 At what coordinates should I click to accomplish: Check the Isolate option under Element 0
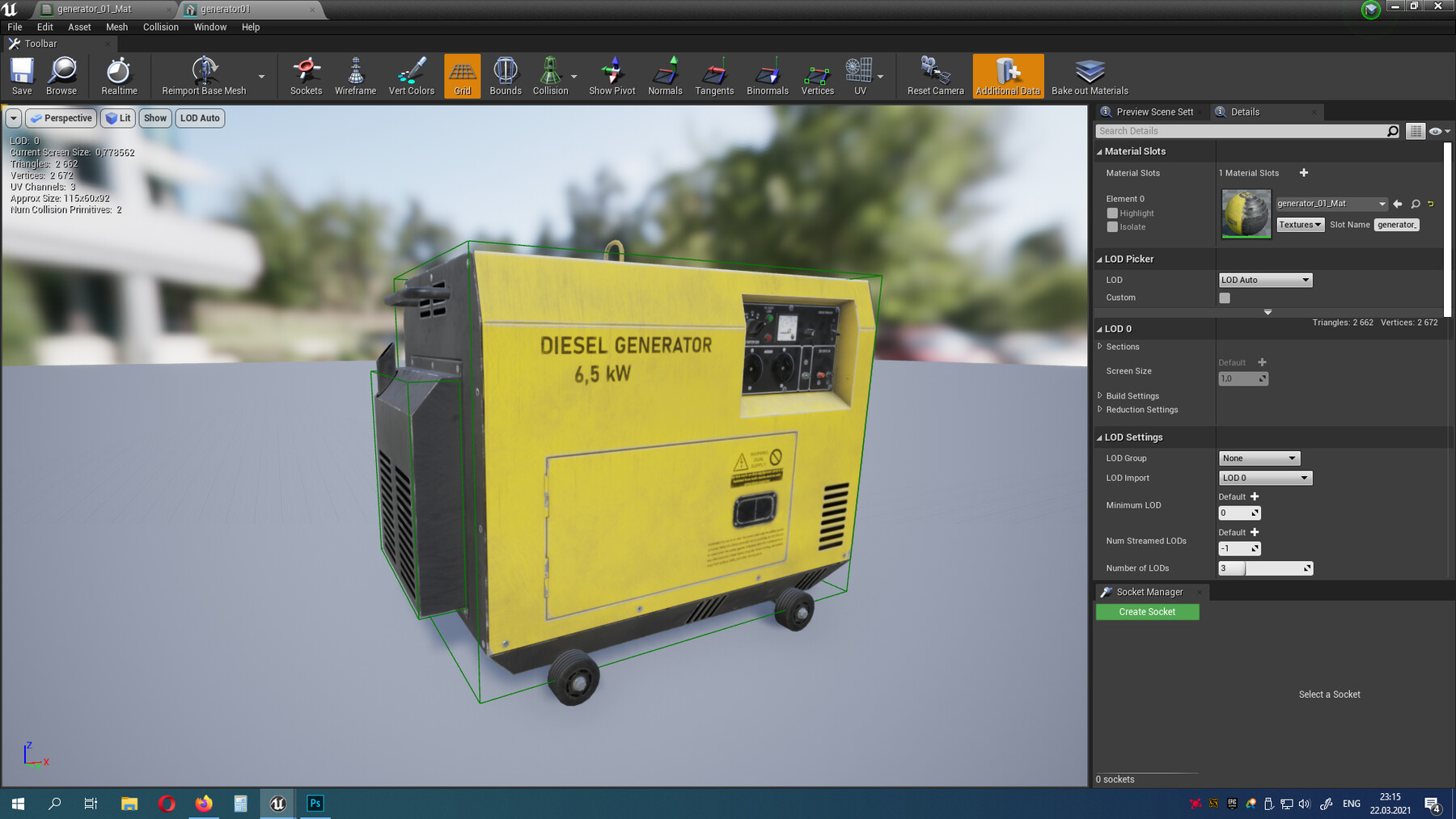pos(1113,227)
